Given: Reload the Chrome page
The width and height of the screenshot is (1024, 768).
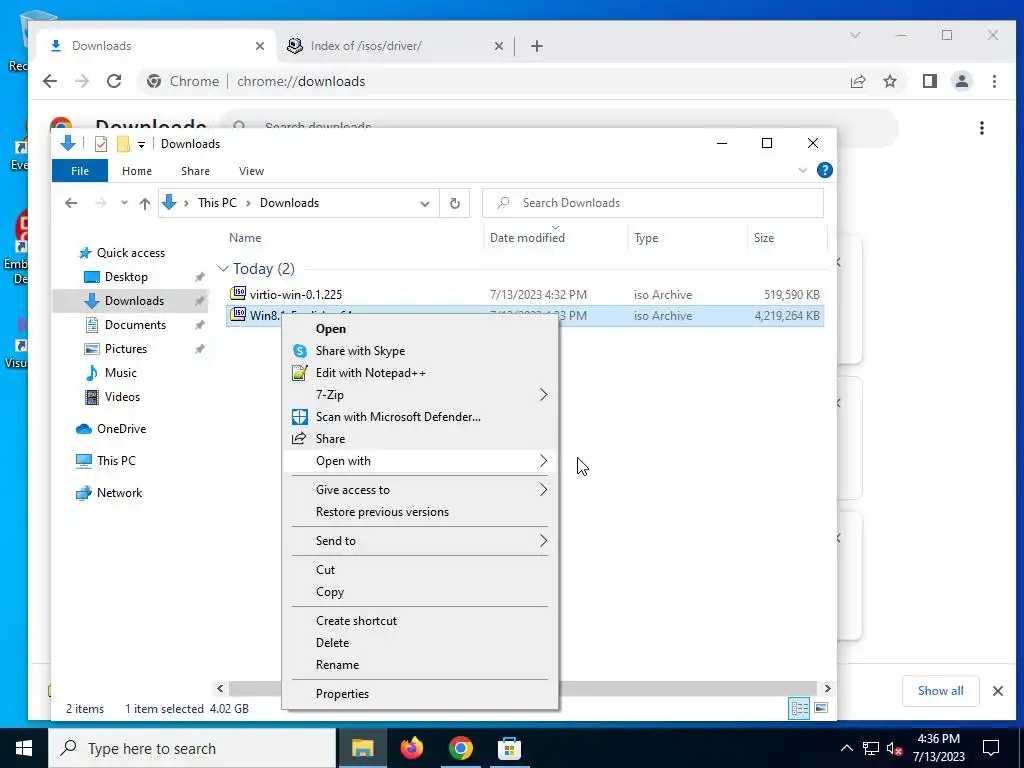Looking at the screenshot, I should point(114,81).
